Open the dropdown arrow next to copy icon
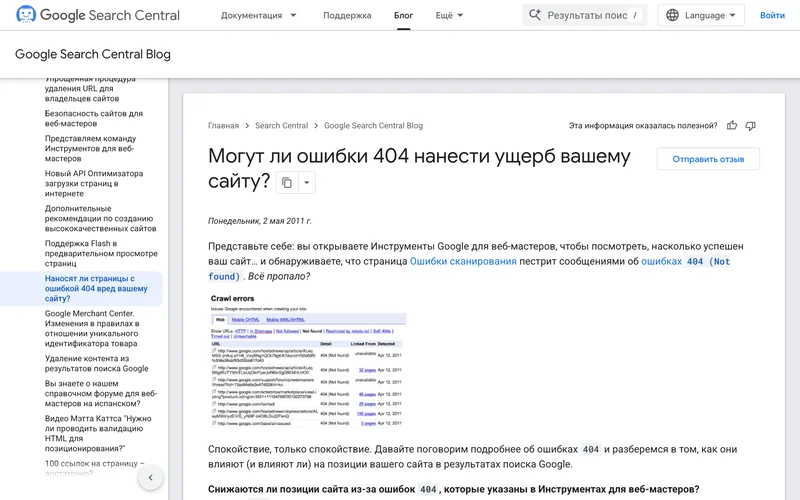Screen dimensions: 800x500 307,182
